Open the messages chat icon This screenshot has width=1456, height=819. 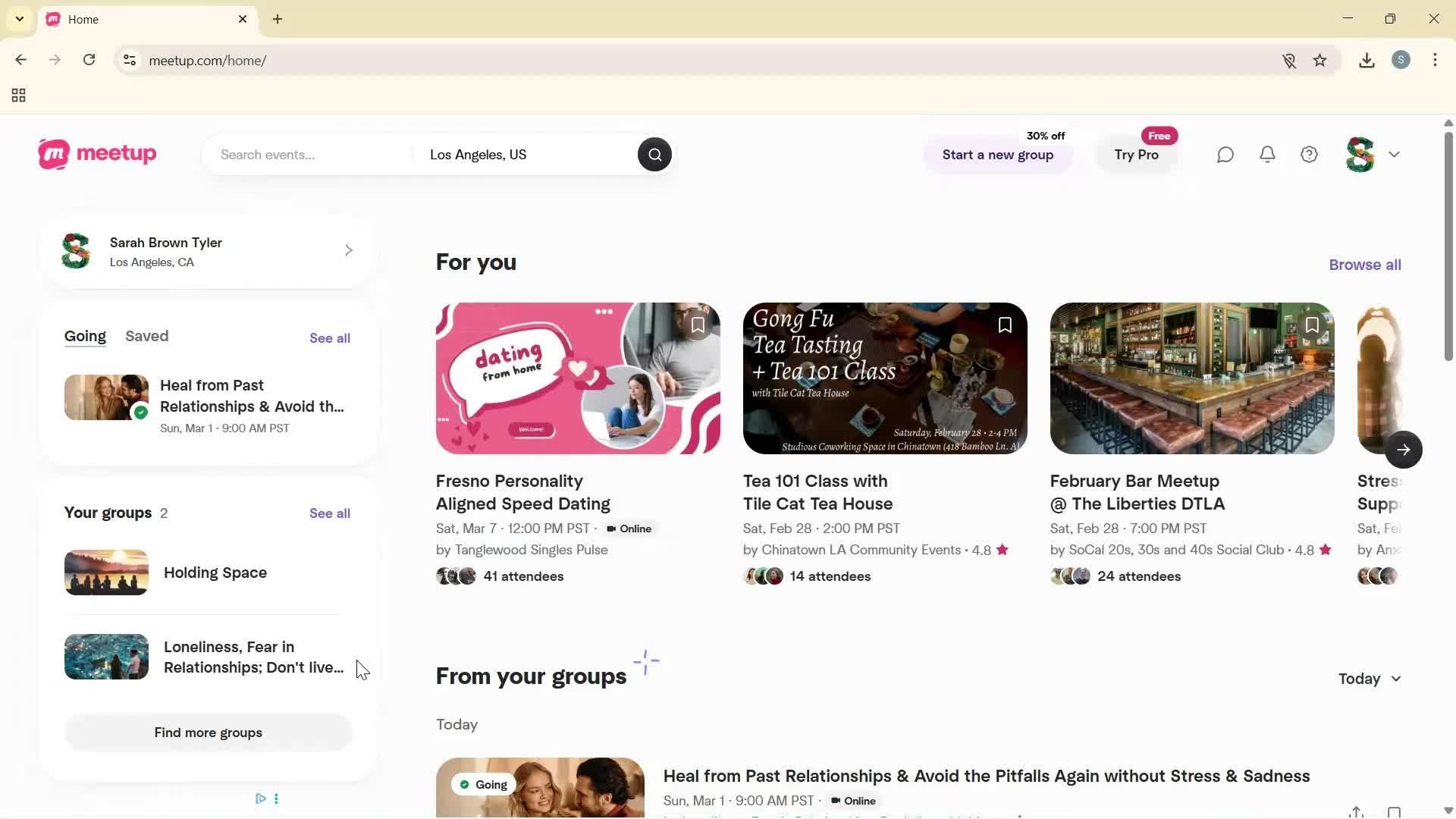[1225, 155]
